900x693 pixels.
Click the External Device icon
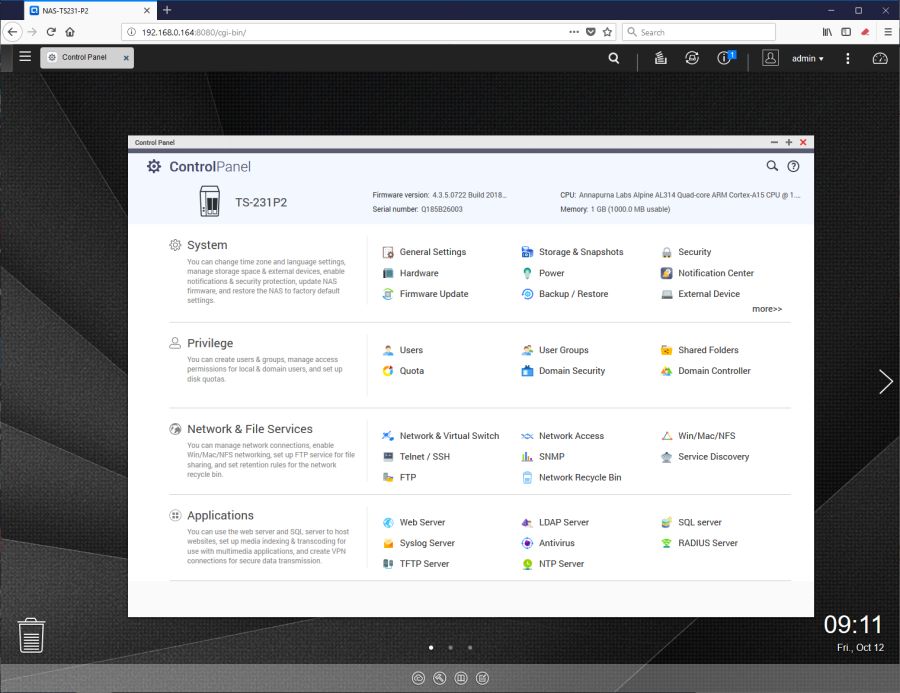tap(666, 294)
